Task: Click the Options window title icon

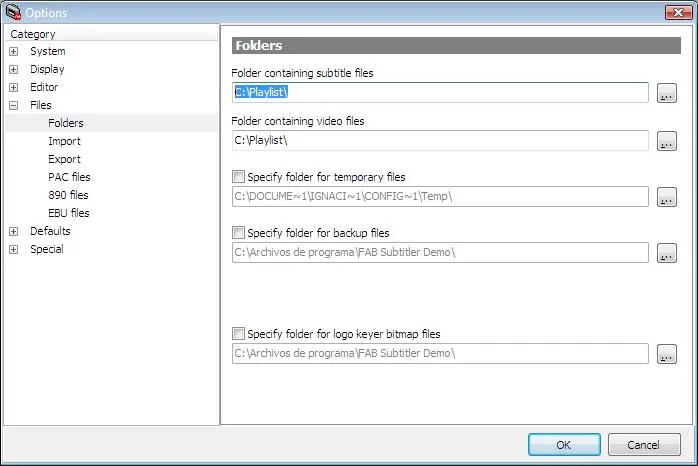Action: (12, 12)
